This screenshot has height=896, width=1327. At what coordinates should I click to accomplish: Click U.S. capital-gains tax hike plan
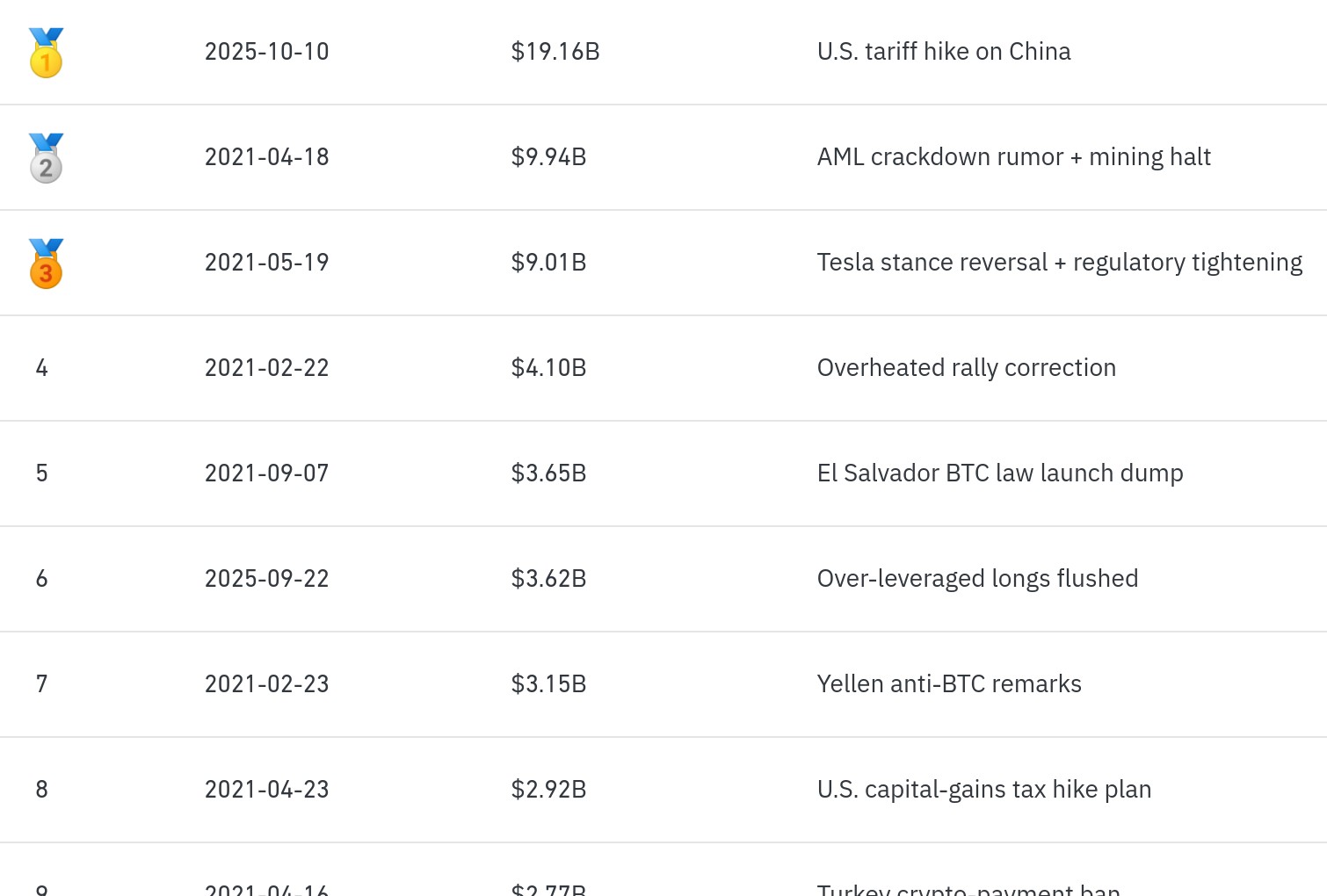(x=983, y=790)
